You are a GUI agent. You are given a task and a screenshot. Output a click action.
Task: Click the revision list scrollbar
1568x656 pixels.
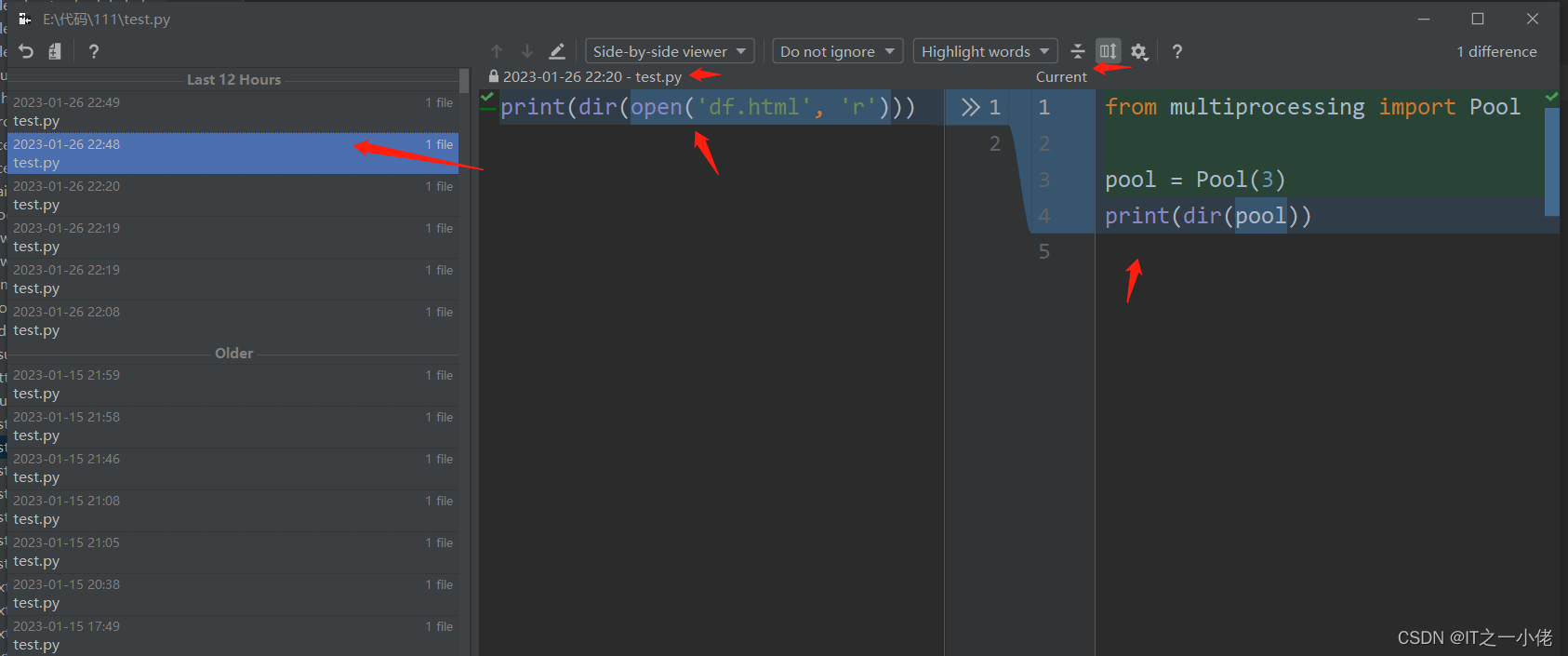tap(464, 80)
